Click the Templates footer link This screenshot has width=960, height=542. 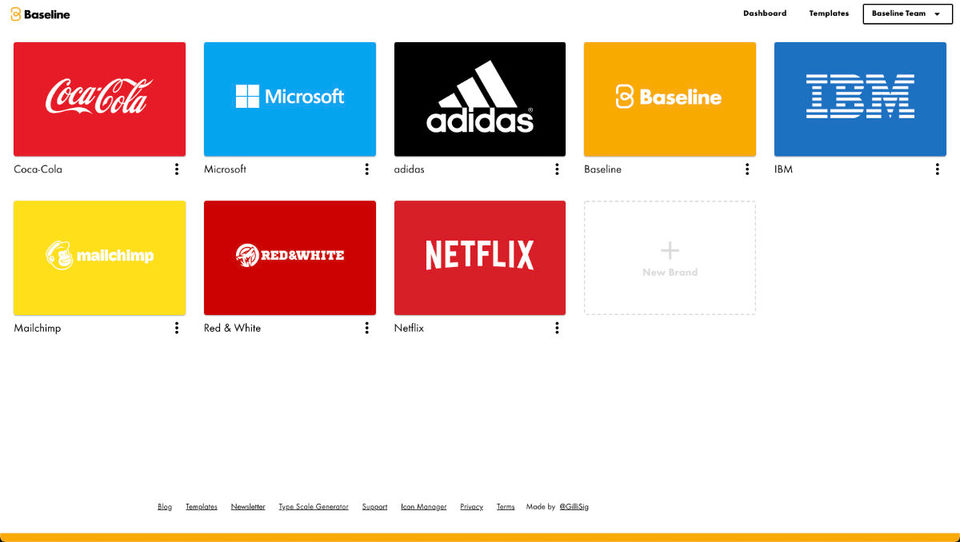(x=201, y=506)
